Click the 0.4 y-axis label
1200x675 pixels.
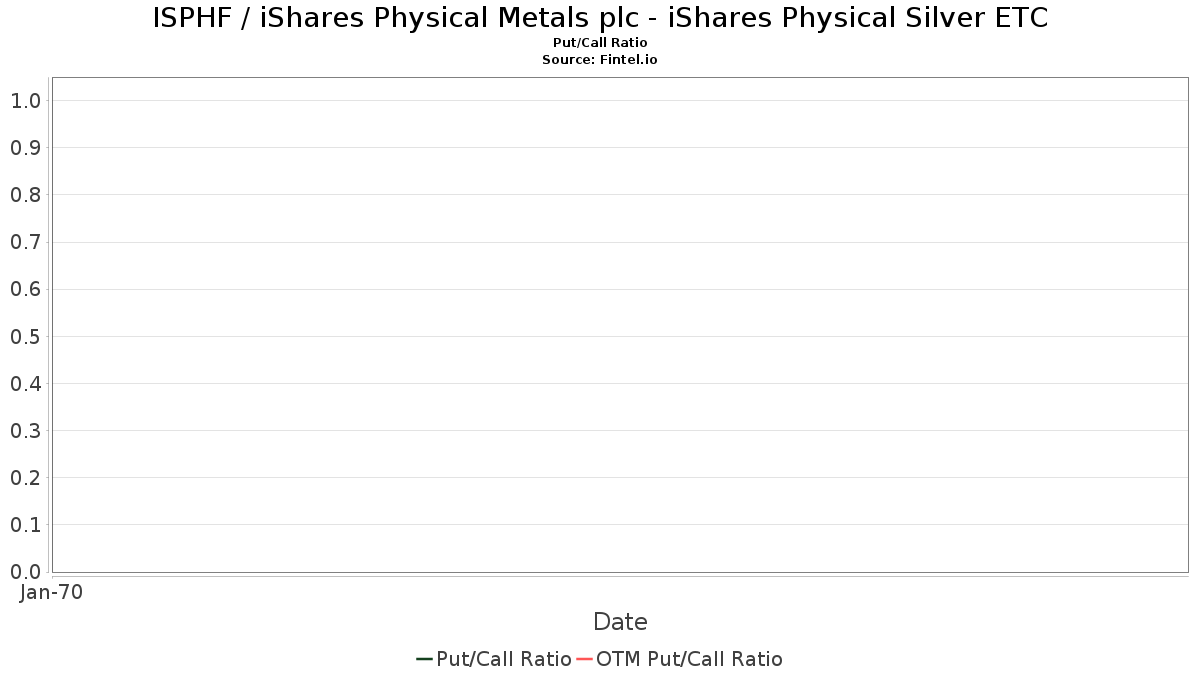click(25, 383)
